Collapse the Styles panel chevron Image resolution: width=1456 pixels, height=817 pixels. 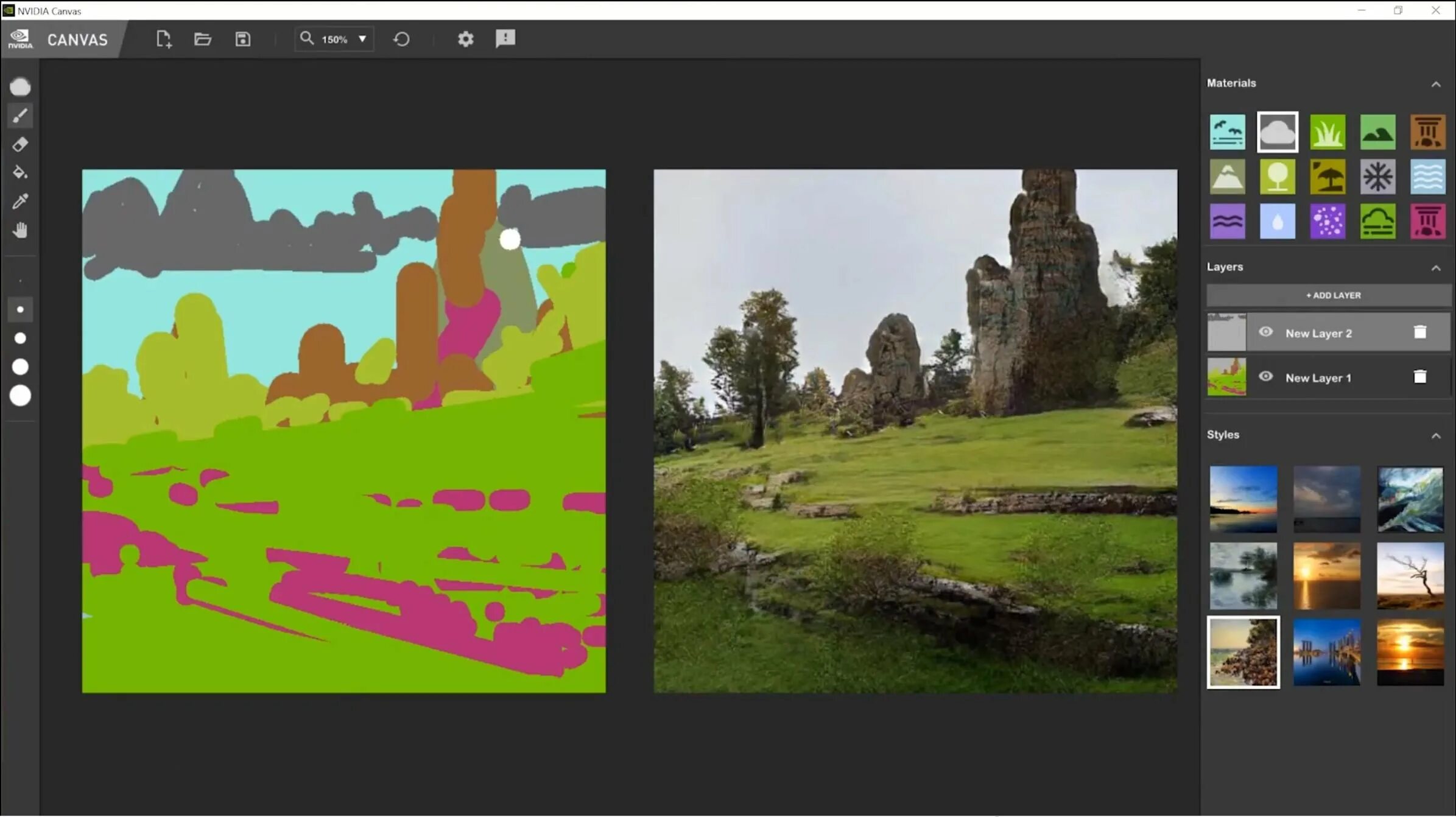[1435, 436]
